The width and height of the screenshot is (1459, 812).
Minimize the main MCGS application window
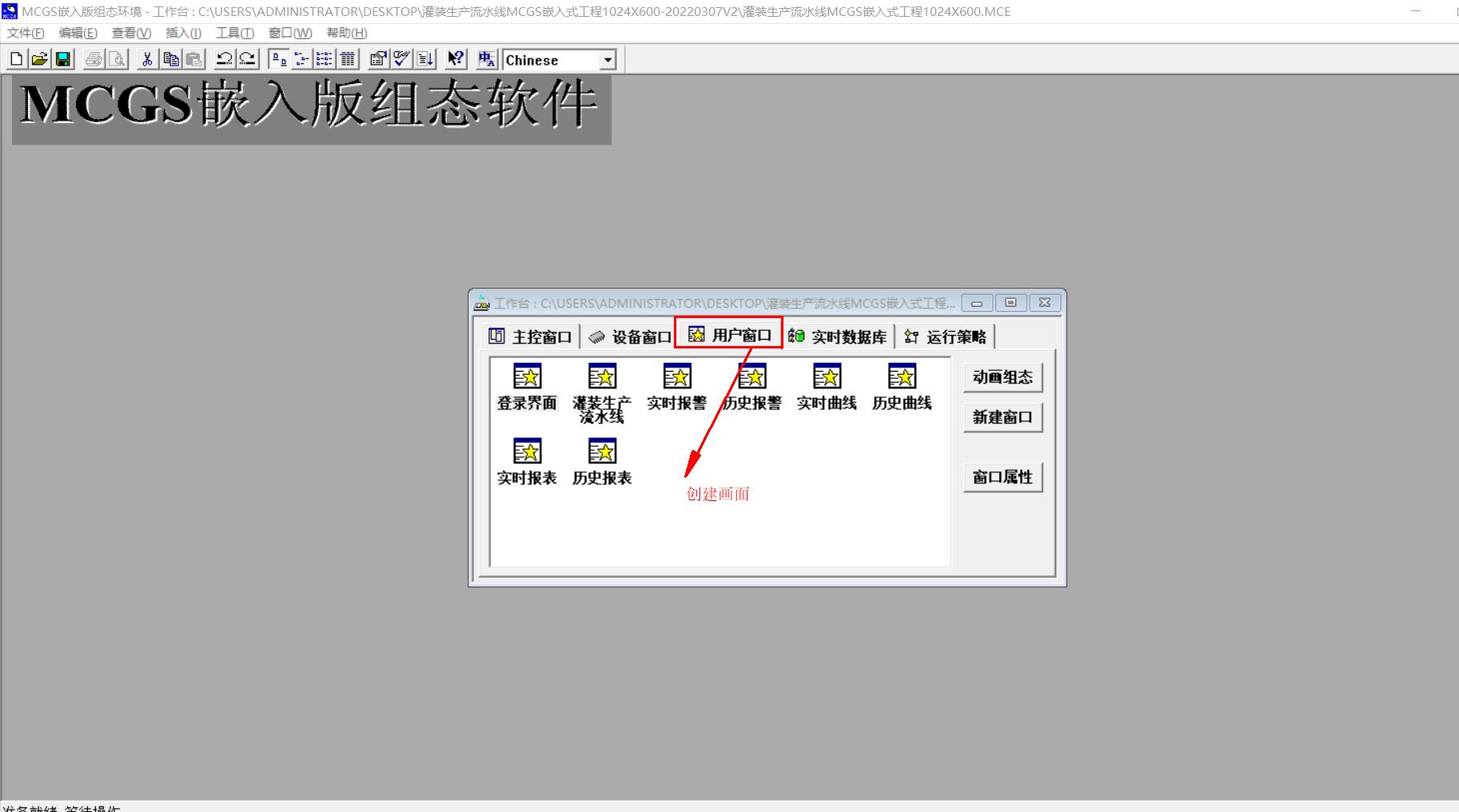coord(1417,11)
